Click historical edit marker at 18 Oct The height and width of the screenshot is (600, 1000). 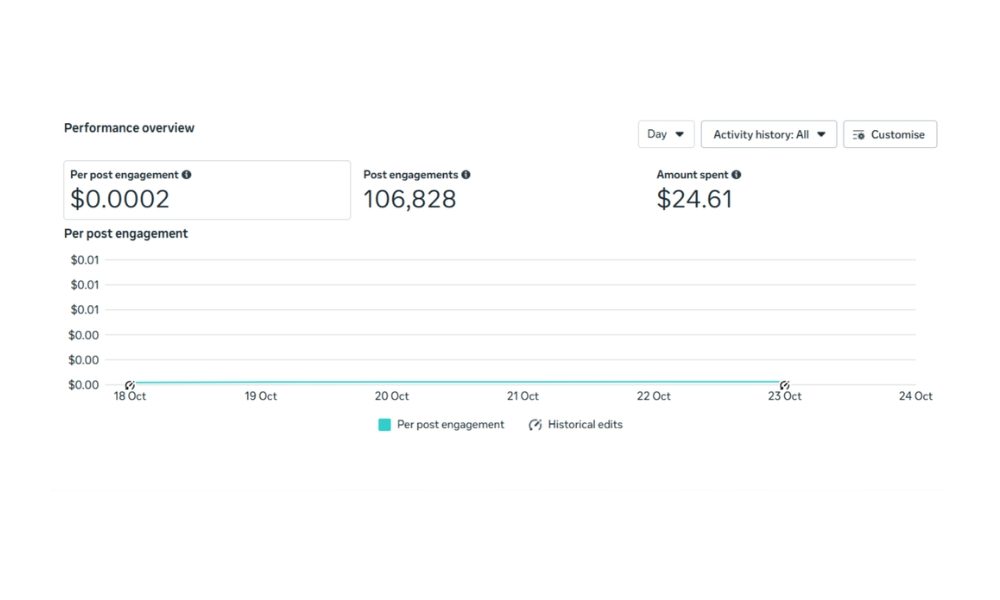130,385
